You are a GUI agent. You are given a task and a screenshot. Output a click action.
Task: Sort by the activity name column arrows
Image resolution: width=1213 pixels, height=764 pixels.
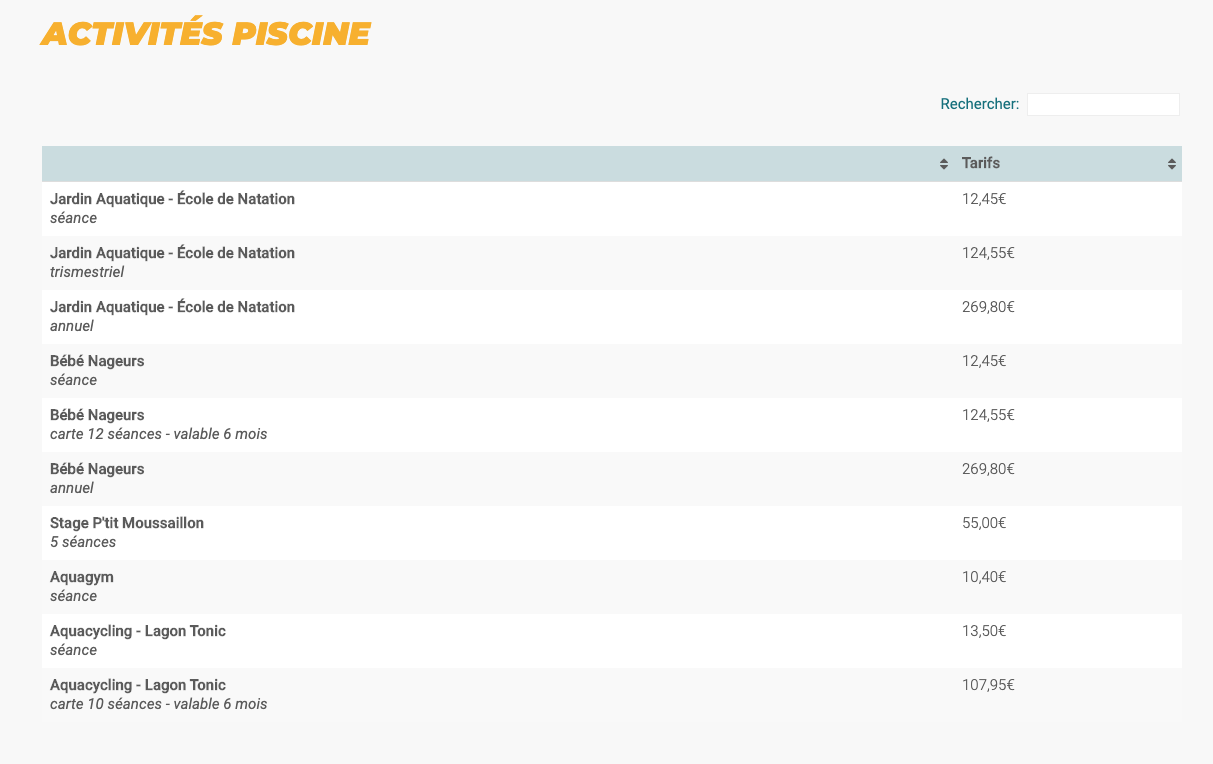943,164
